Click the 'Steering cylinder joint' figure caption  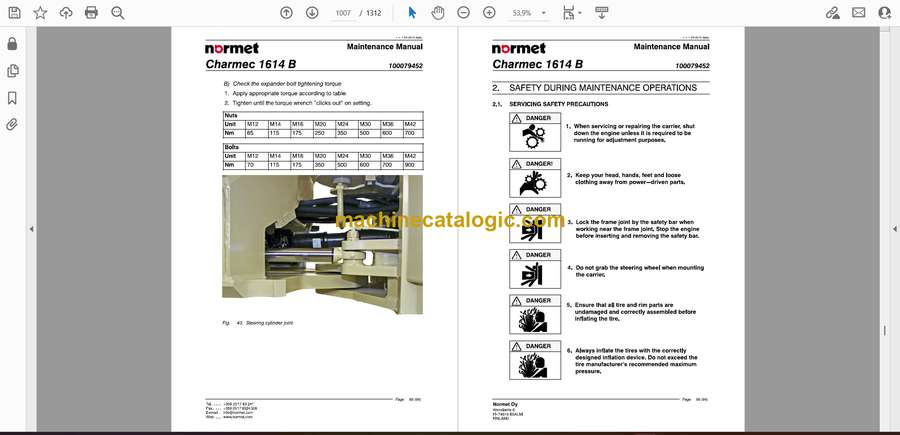click(269, 323)
